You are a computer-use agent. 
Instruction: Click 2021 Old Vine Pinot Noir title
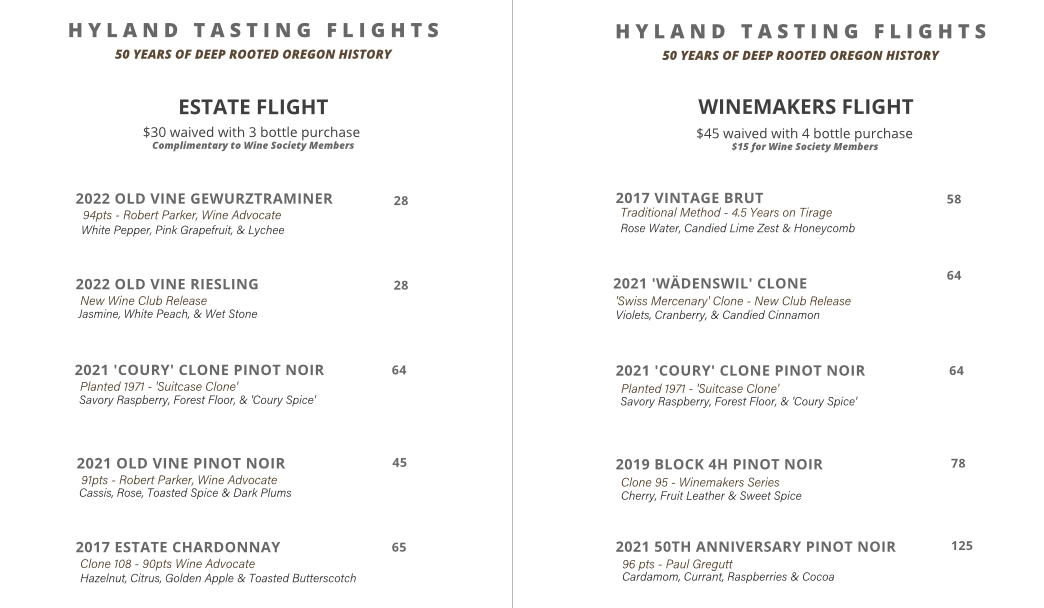(180, 463)
